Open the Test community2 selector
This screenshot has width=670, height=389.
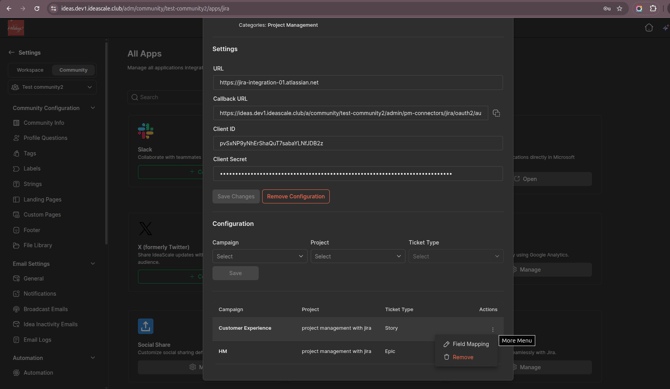point(52,87)
